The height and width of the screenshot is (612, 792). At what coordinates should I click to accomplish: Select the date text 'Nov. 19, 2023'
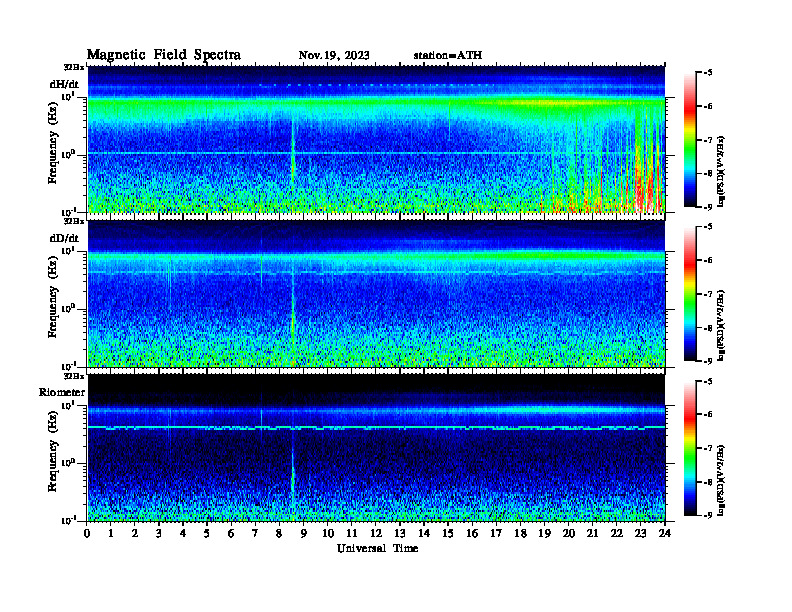click(x=334, y=55)
